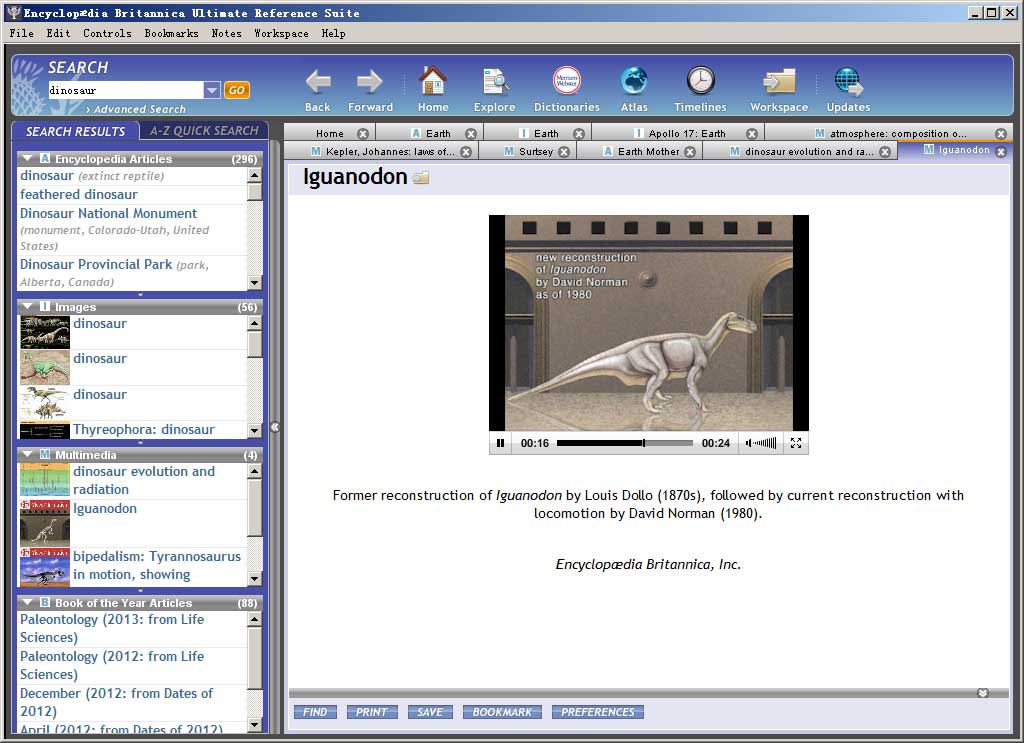Close the dinosaur evolution and radiation tab
Image resolution: width=1024 pixels, height=743 pixels.
[884, 152]
